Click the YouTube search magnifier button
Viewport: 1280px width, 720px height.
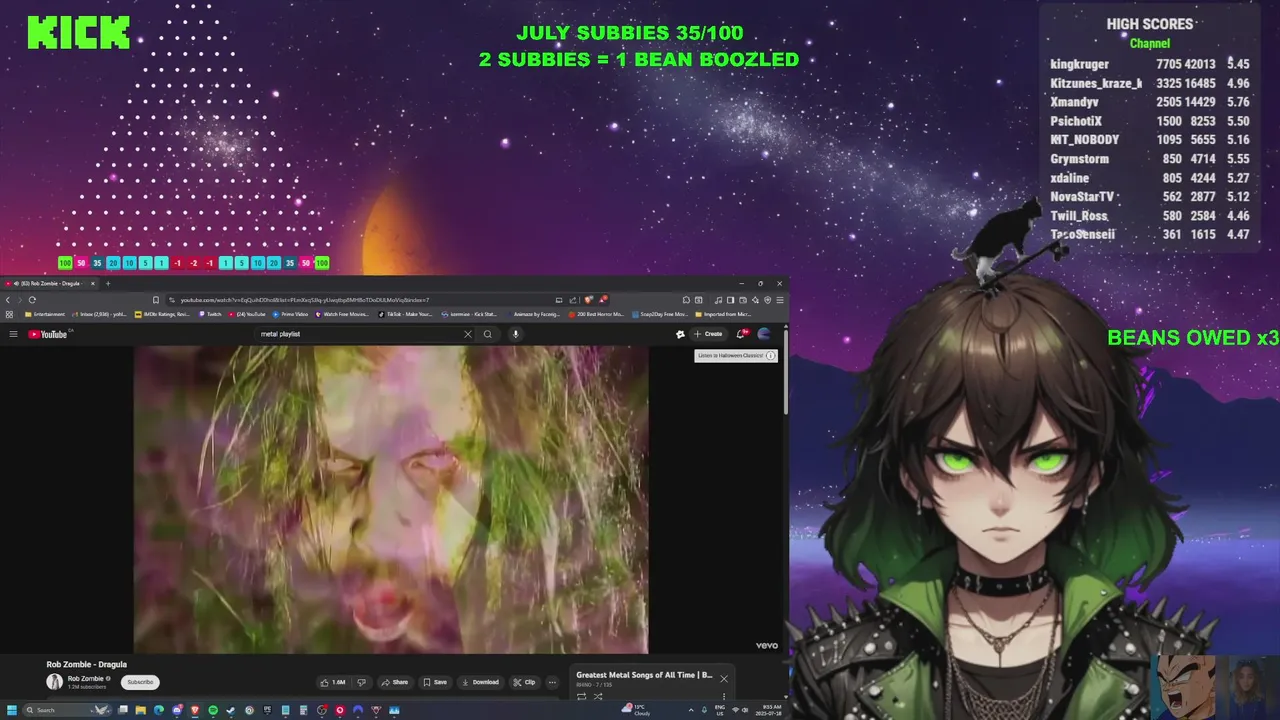pyautogui.click(x=488, y=334)
